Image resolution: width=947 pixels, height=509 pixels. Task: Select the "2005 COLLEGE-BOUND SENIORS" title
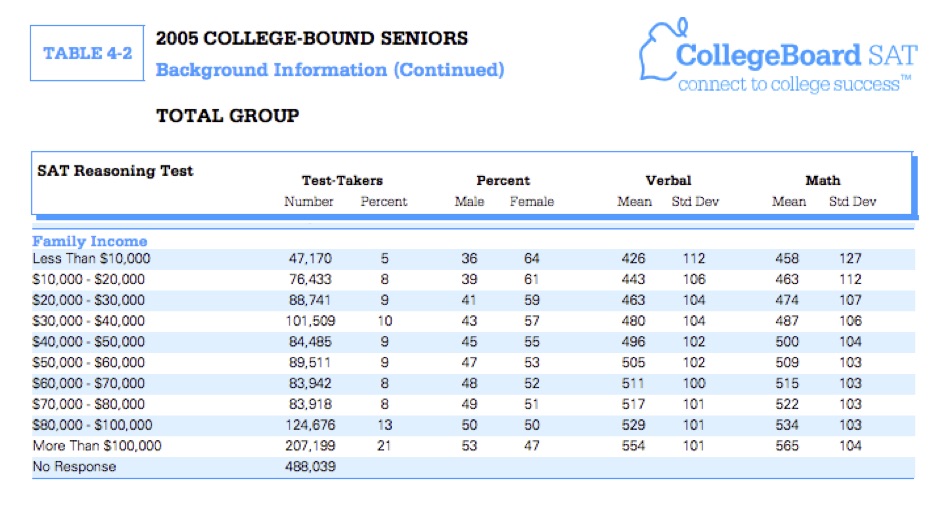[x=311, y=39]
